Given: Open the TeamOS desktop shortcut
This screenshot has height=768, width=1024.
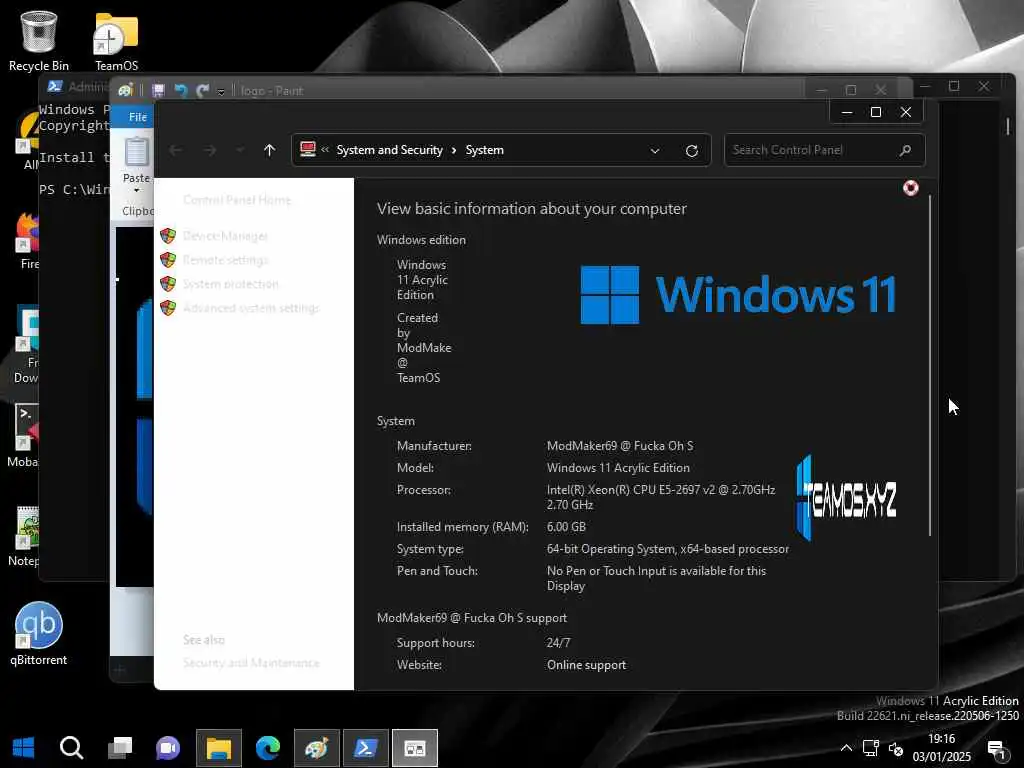Looking at the screenshot, I should (x=116, y=40).
